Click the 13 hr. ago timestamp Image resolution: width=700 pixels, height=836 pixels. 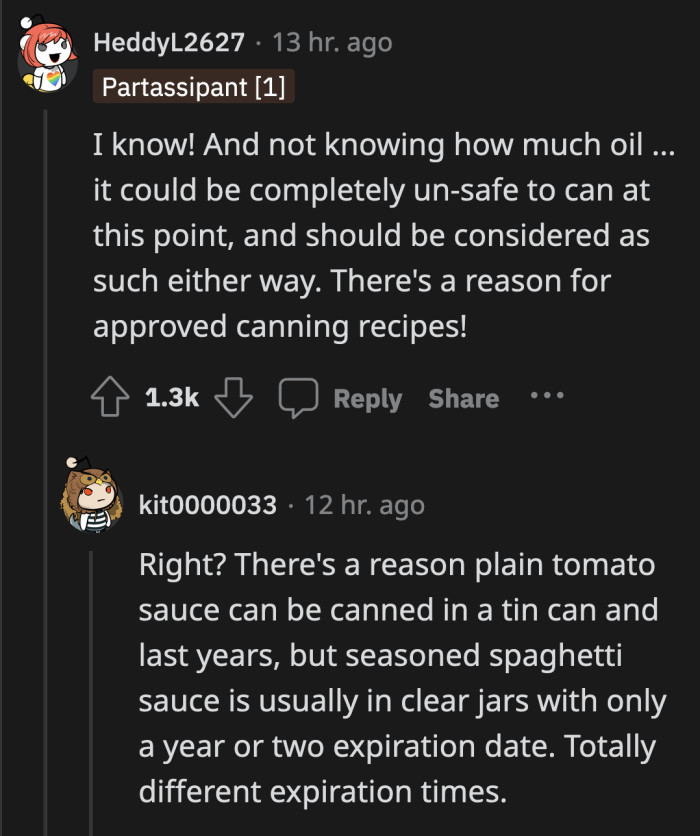pos(333,43)
